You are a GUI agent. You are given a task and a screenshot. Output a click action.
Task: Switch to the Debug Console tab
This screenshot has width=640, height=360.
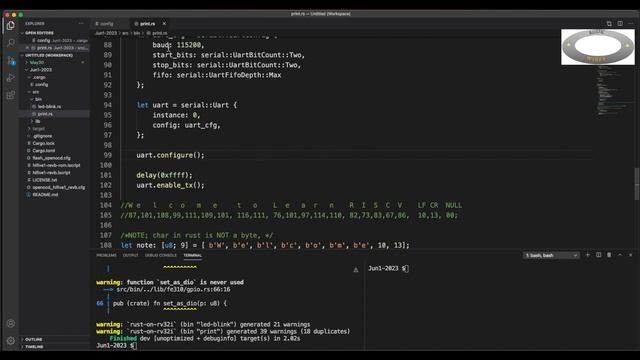(161, 256)
